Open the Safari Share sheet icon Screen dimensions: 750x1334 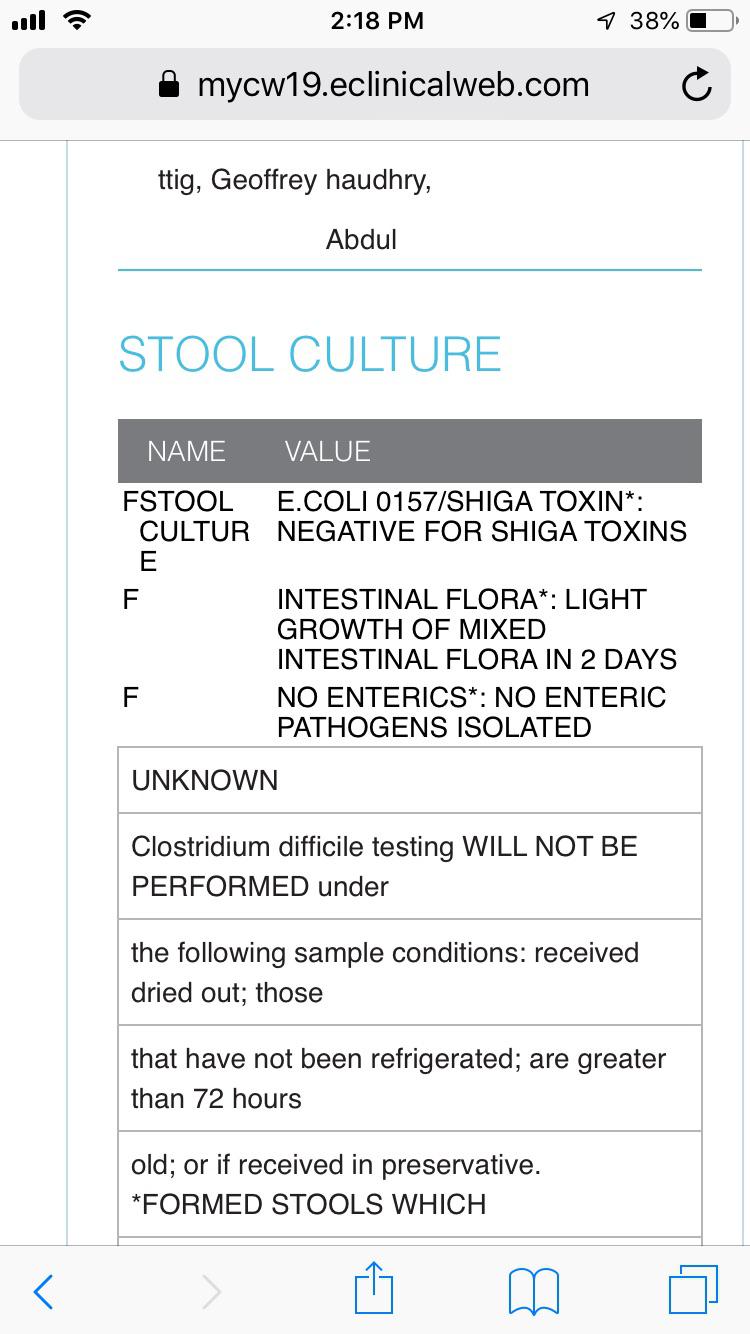click(x=373, y=1289)
